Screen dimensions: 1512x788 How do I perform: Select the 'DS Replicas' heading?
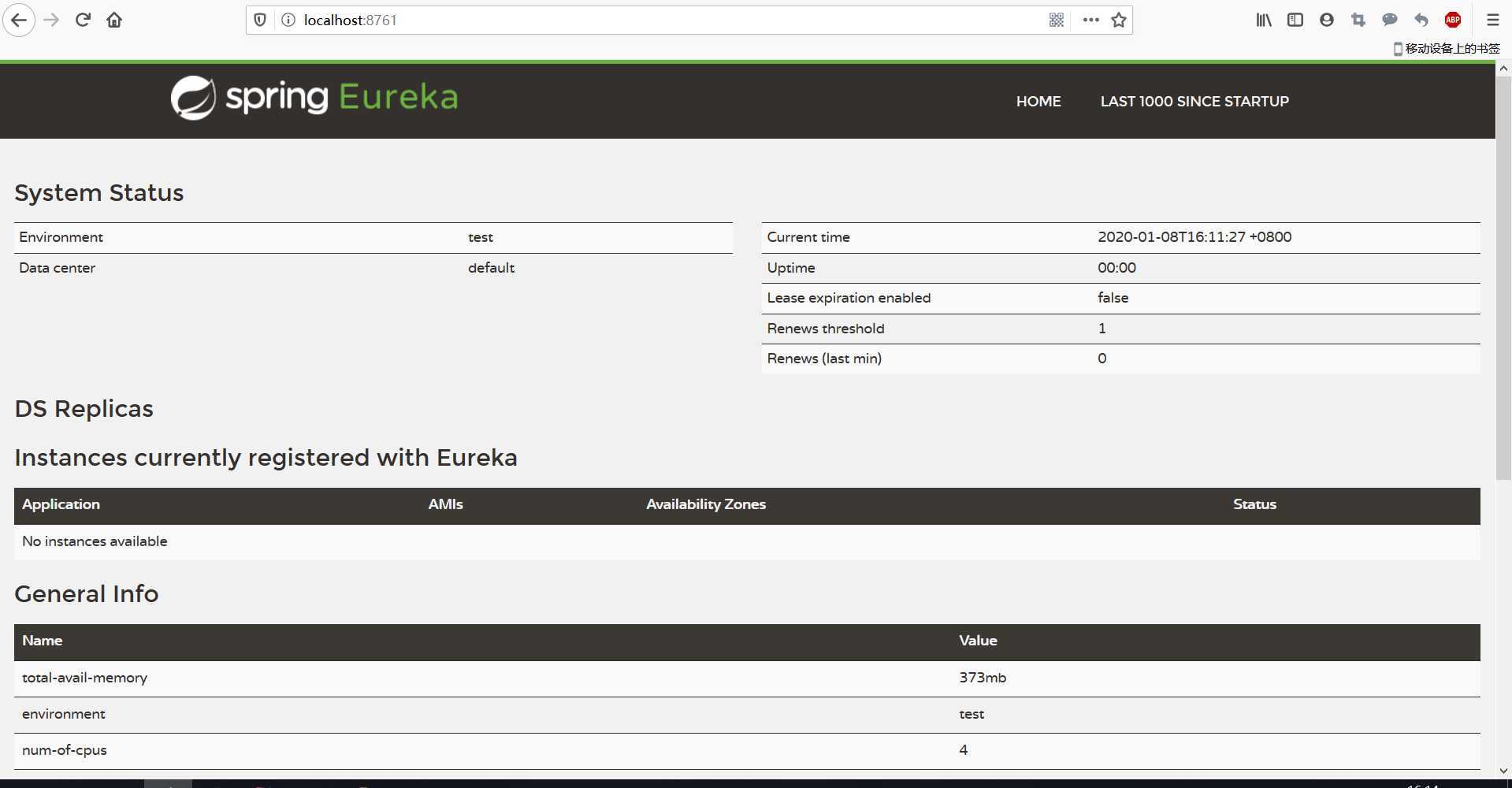(84, 409)
